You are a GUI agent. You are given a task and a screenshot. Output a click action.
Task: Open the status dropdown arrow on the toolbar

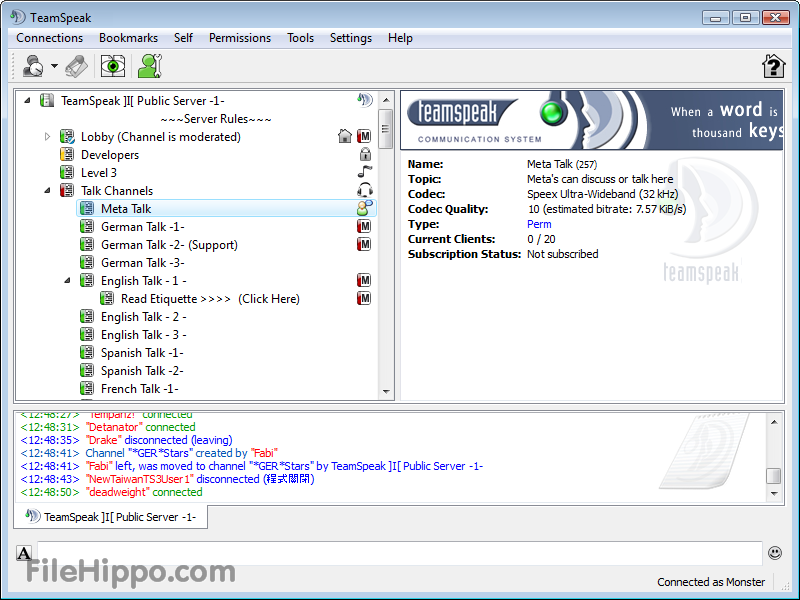(x=53, y=66)
